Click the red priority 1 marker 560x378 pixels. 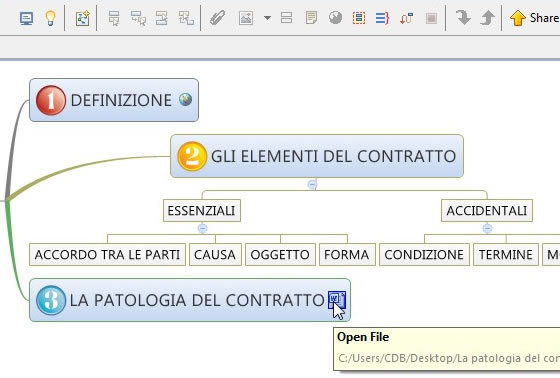pyautogui.click(x=51, y=100)
